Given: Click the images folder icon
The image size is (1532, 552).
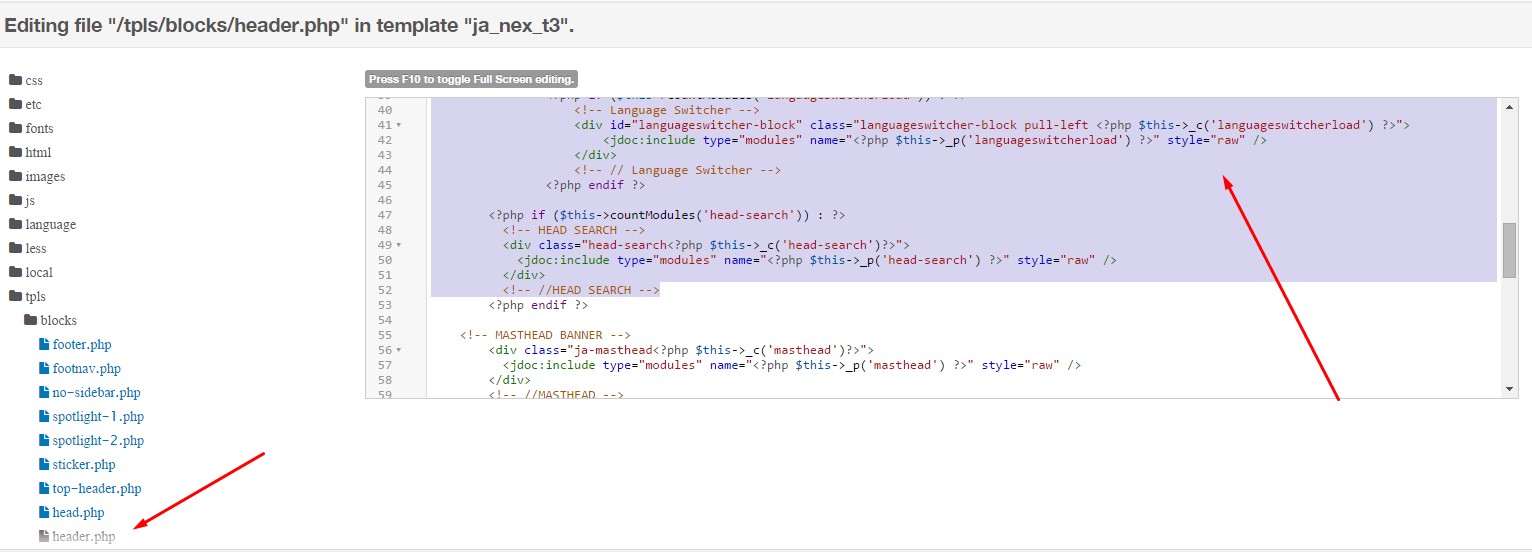Looking at the screenshot, I should point(15,176).
